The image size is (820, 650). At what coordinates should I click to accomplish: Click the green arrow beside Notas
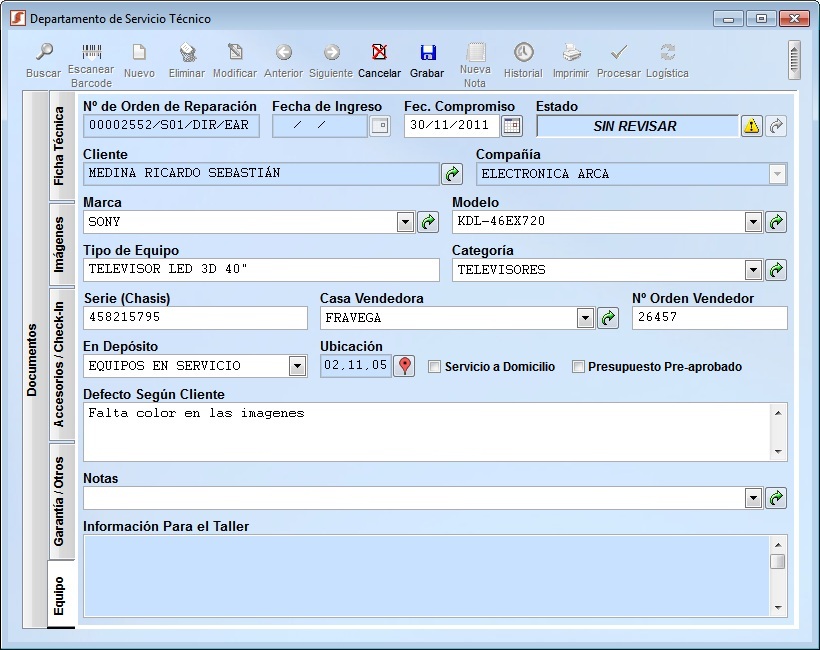[776, 498]
